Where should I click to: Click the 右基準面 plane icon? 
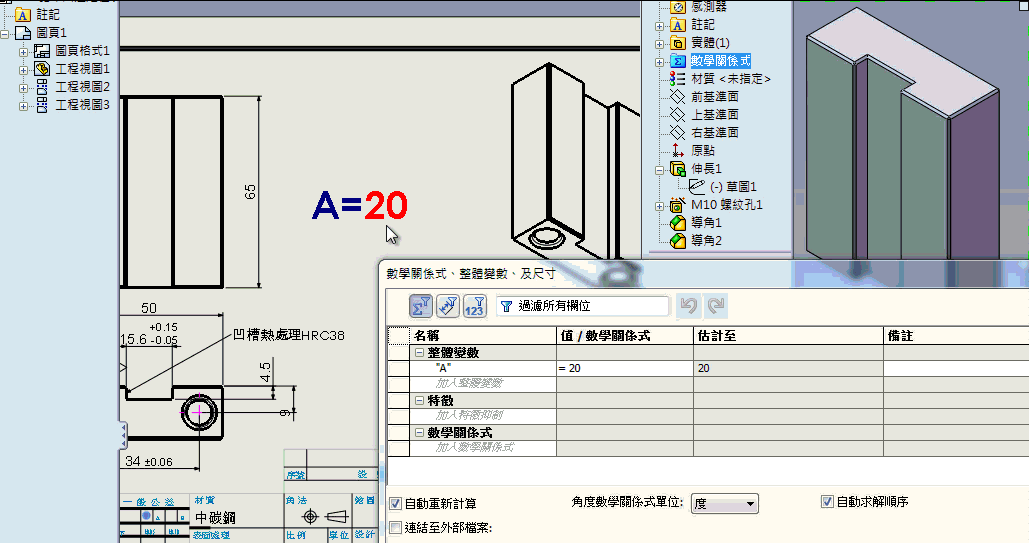[678, 133]
